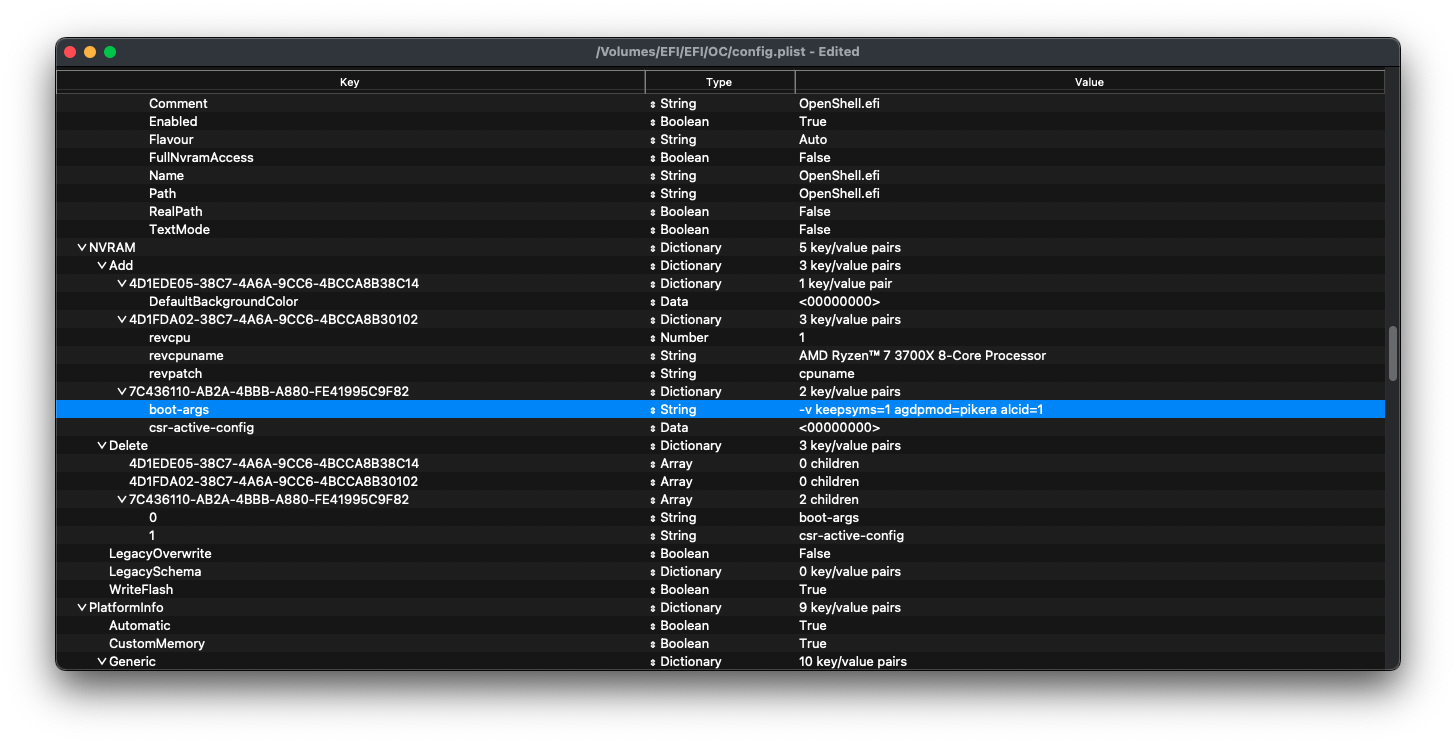Viewport: 1456px width, 744px height.
Task: Collapse the PlatformInfo section
Action: click(x=82, y=608)
